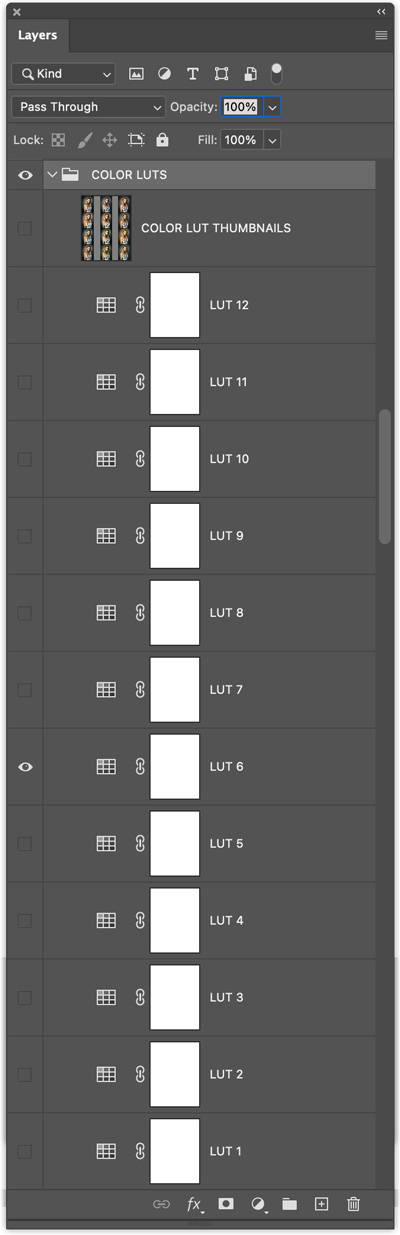Open the Pass Through blend mode dropdown
The width and height of the screenshot is (400, 1235).
point(89,107)
